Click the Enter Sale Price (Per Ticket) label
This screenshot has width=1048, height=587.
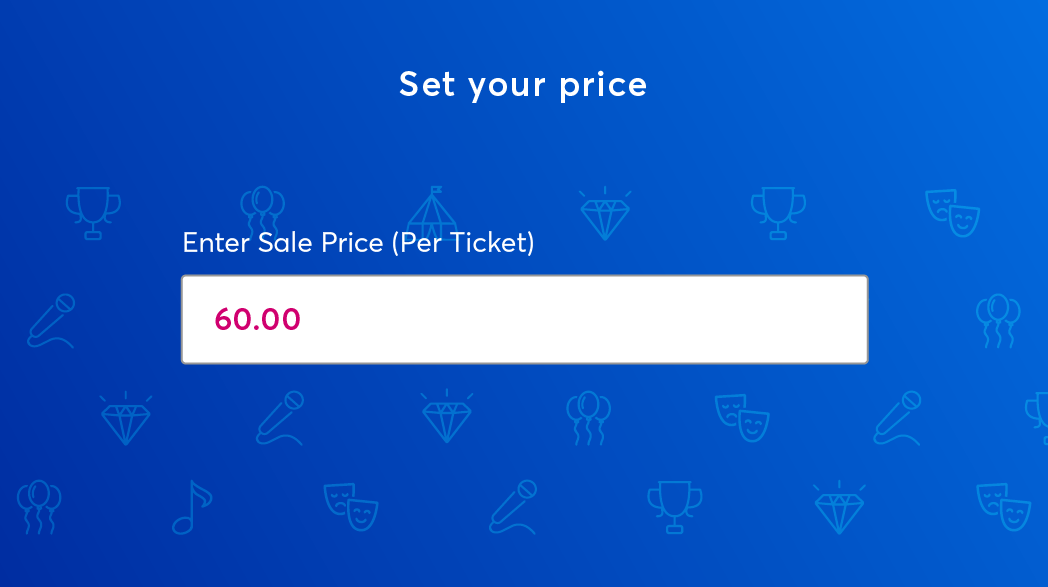[x=358, y=243]
